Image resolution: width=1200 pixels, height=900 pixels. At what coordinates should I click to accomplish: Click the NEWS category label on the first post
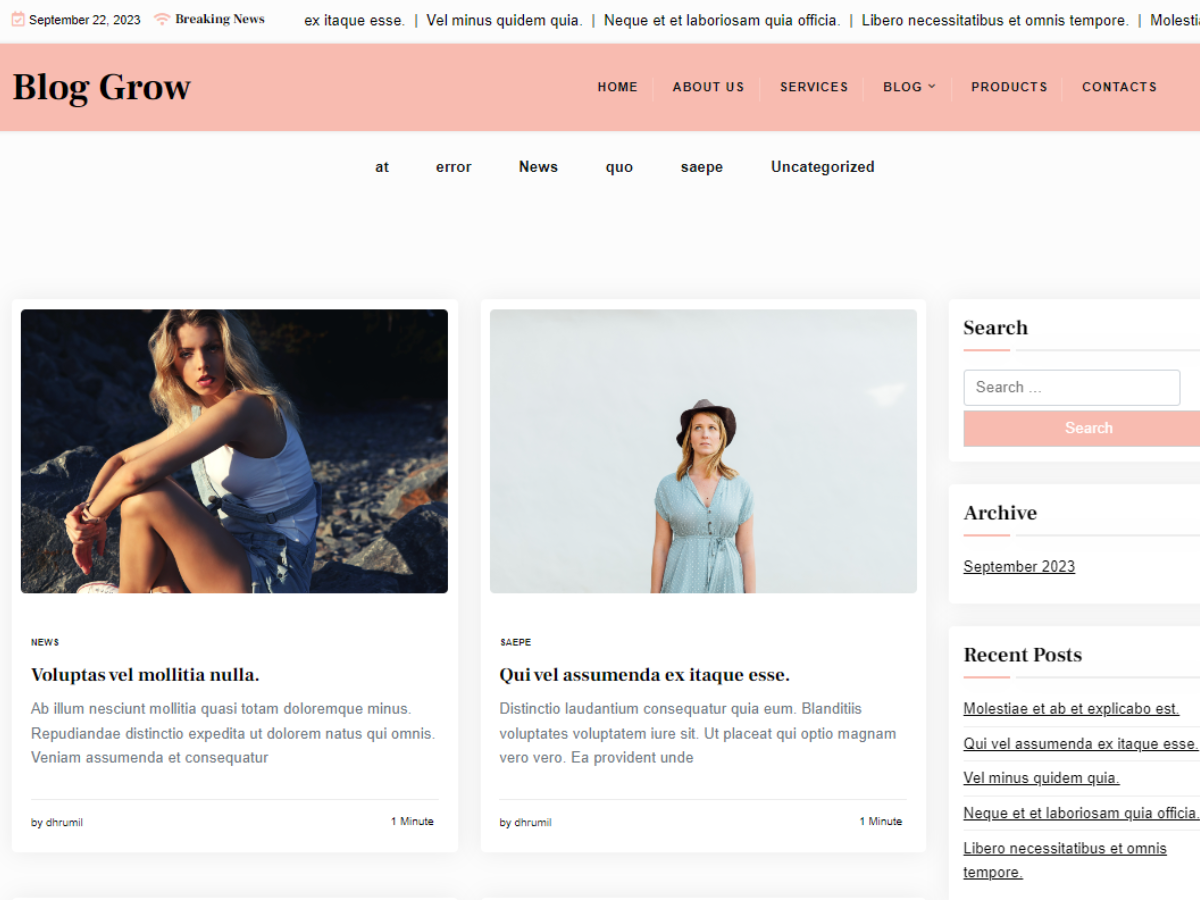pos(45,642)
